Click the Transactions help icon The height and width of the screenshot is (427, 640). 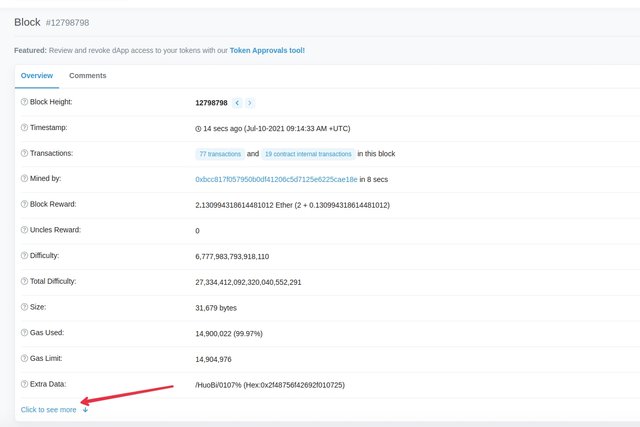point(24,153)
